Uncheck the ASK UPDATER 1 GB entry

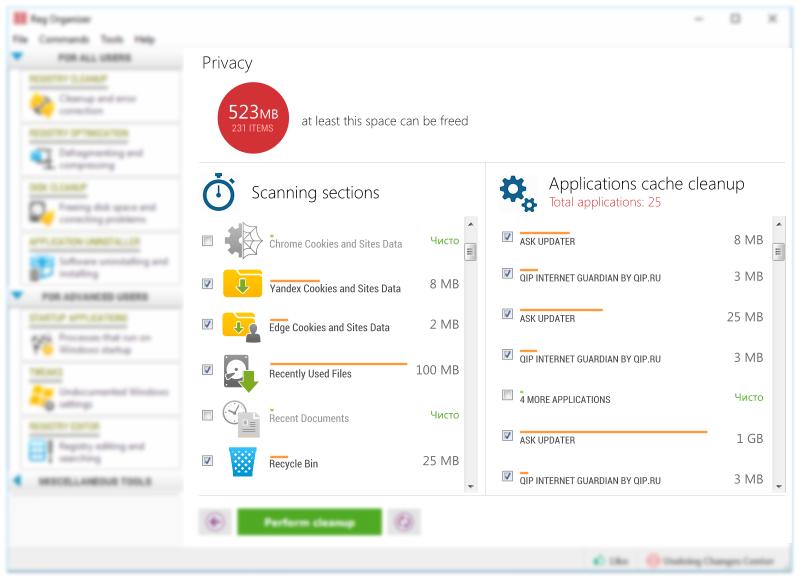click(x=507, y=435)
